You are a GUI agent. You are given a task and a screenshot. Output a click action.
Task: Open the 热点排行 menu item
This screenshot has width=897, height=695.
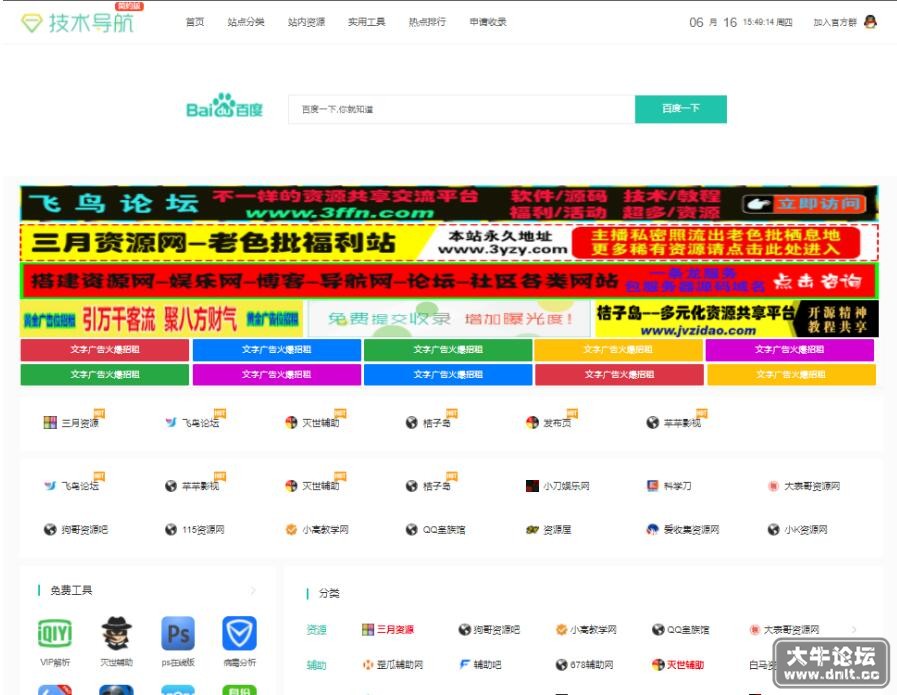pos(427,22)
